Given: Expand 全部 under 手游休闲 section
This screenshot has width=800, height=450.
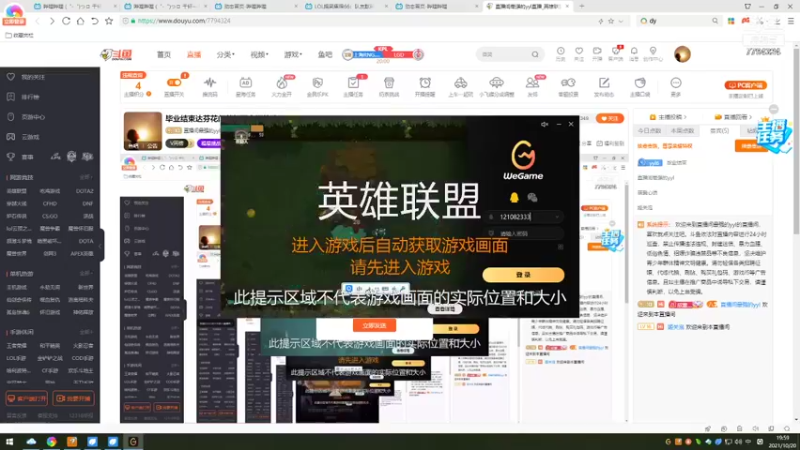Looking at the screenshot, I should (86, 332).
